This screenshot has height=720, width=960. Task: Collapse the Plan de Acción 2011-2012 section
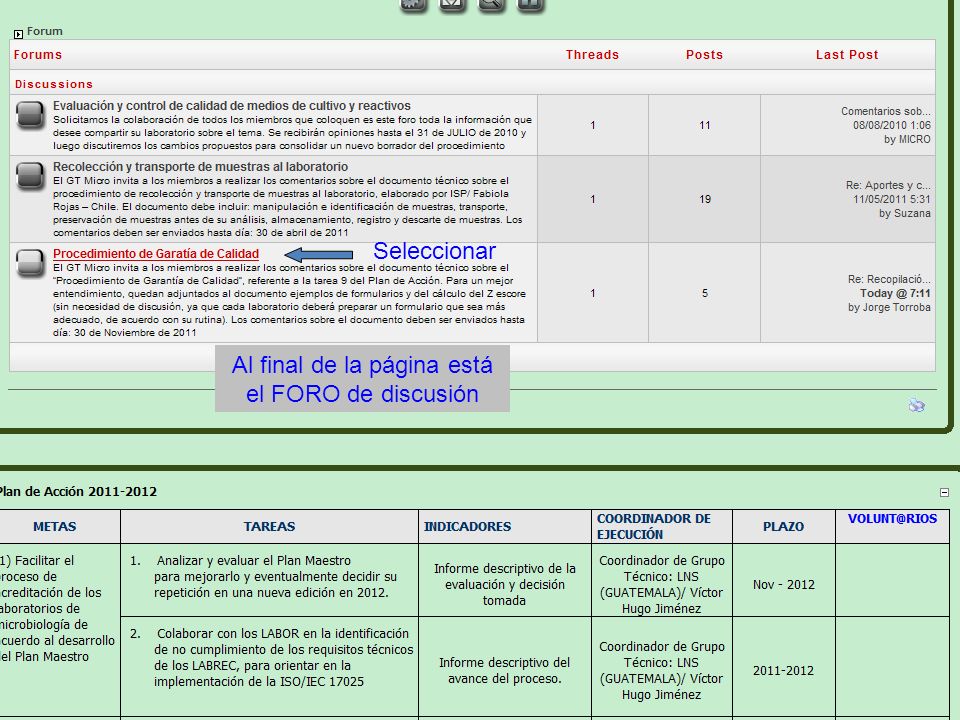pyautogui.click(x=944, y=492)
